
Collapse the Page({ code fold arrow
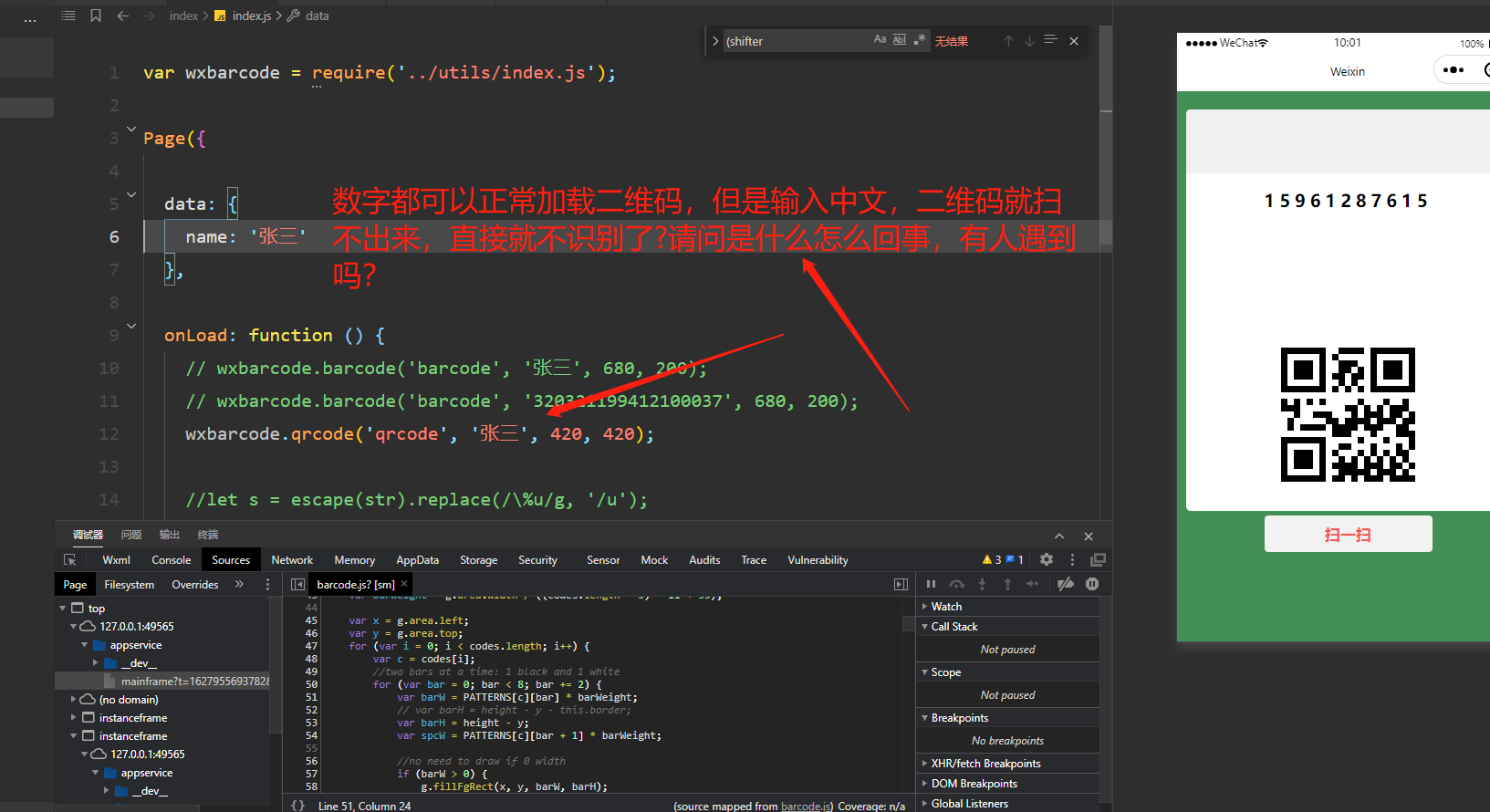click(x=131, y=130)
